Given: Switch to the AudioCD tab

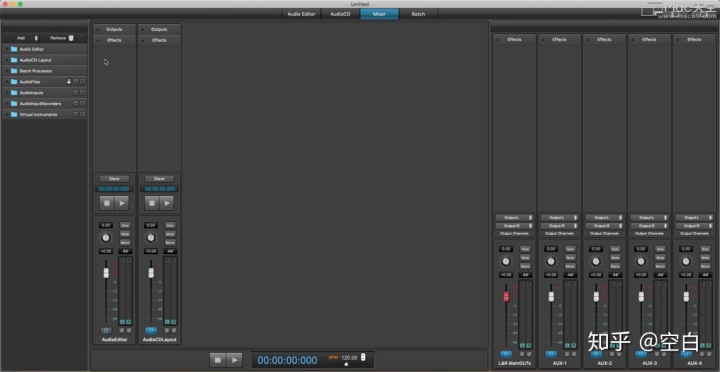Looking at the screenshot, I should click(340, 14).
